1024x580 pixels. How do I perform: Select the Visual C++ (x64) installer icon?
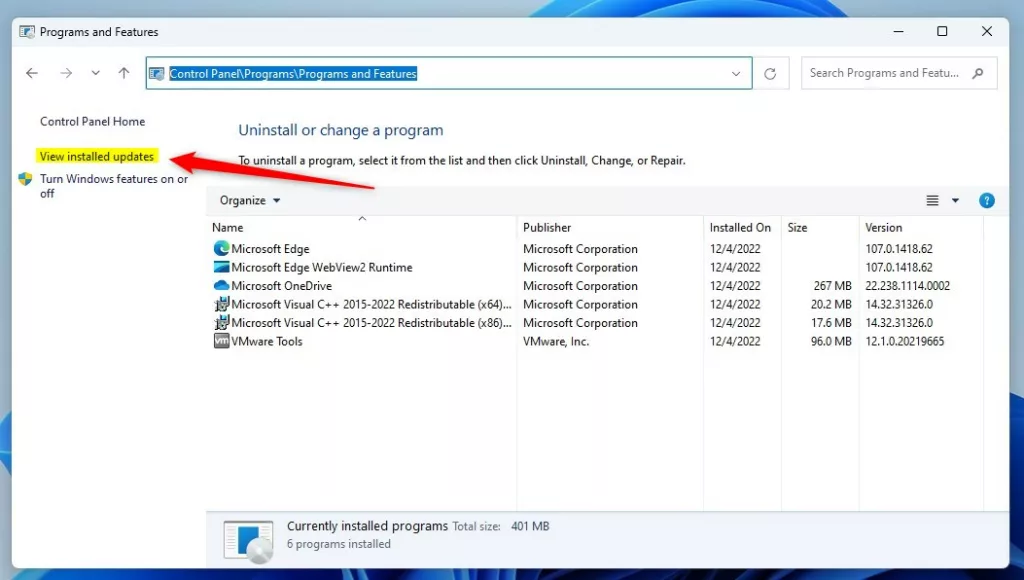(x=221, y=304)
